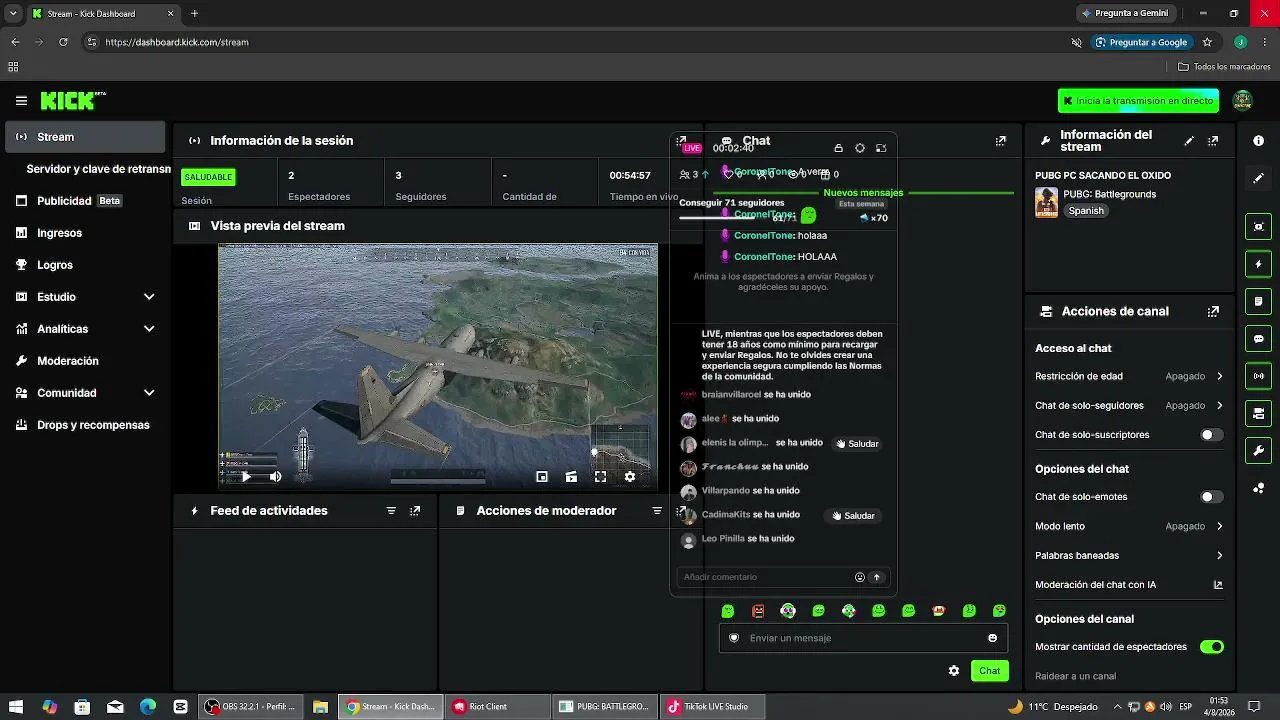Pop out the Acciones de canal panel
Image resolution: width=1280 pixels, height=720 pixels.
click(x=1213, y=312)
